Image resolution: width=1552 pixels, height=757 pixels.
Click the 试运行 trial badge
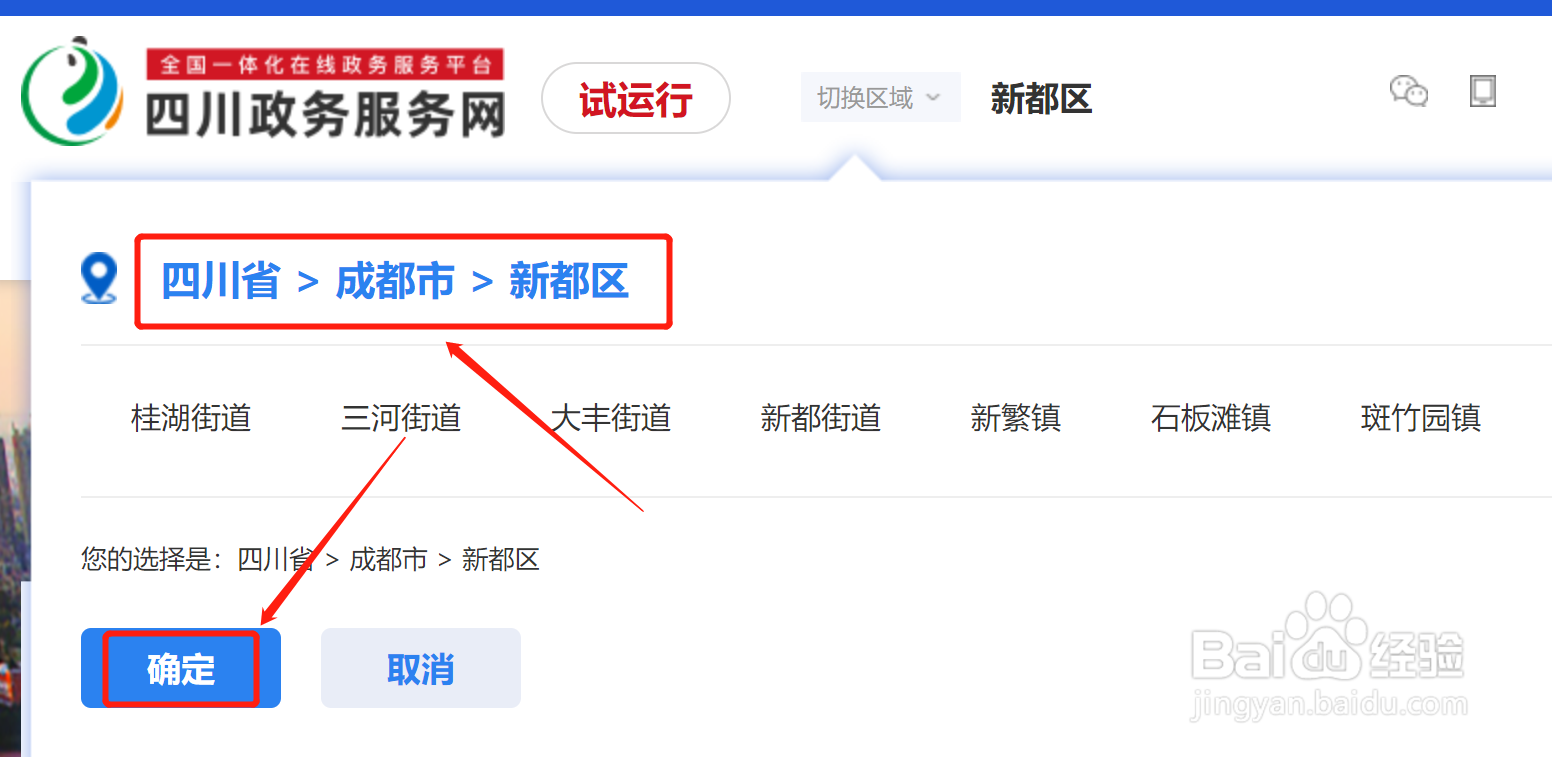pyautogui.click(x=636, y=99)
